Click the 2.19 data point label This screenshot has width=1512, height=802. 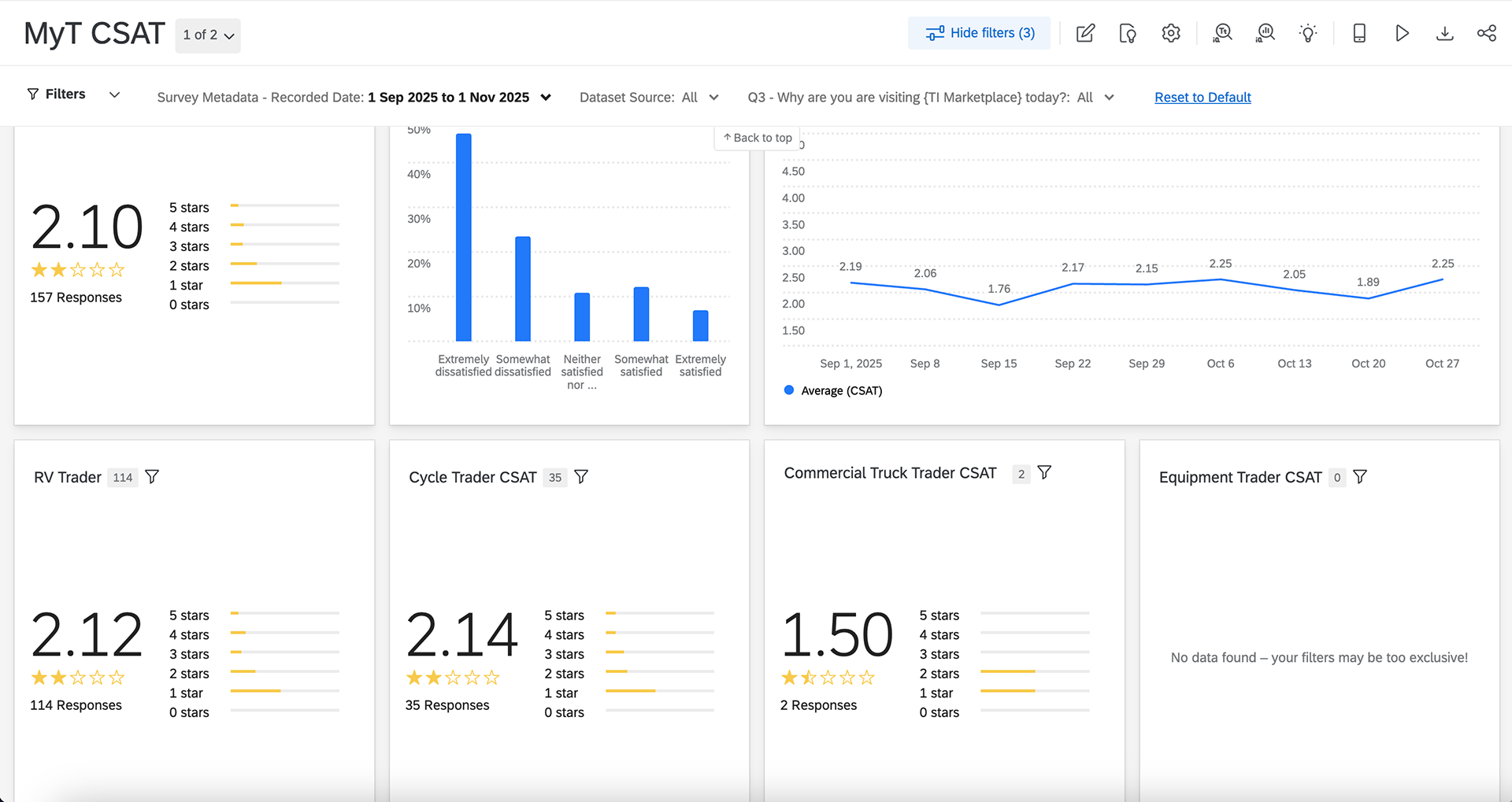pos(850,267)
